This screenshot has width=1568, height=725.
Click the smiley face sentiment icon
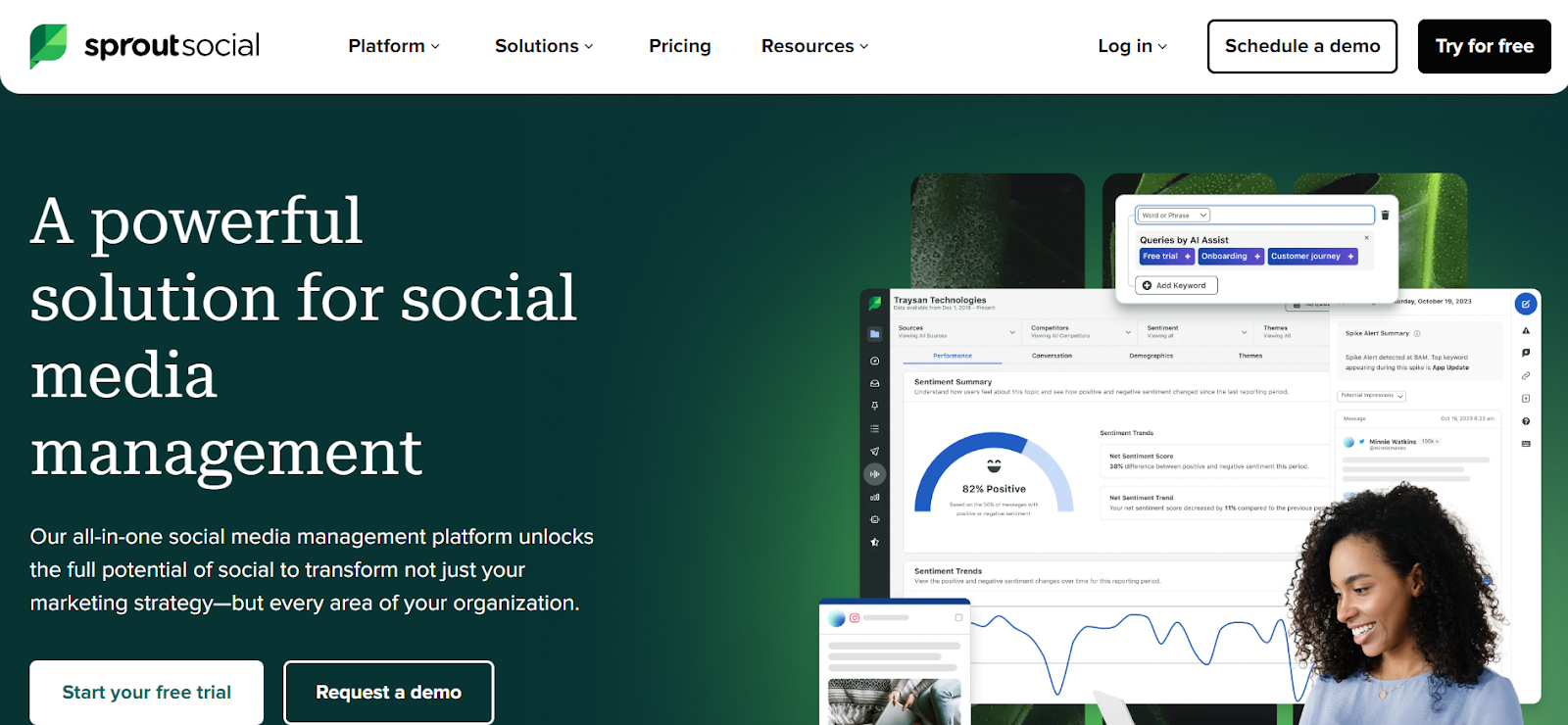994,465
